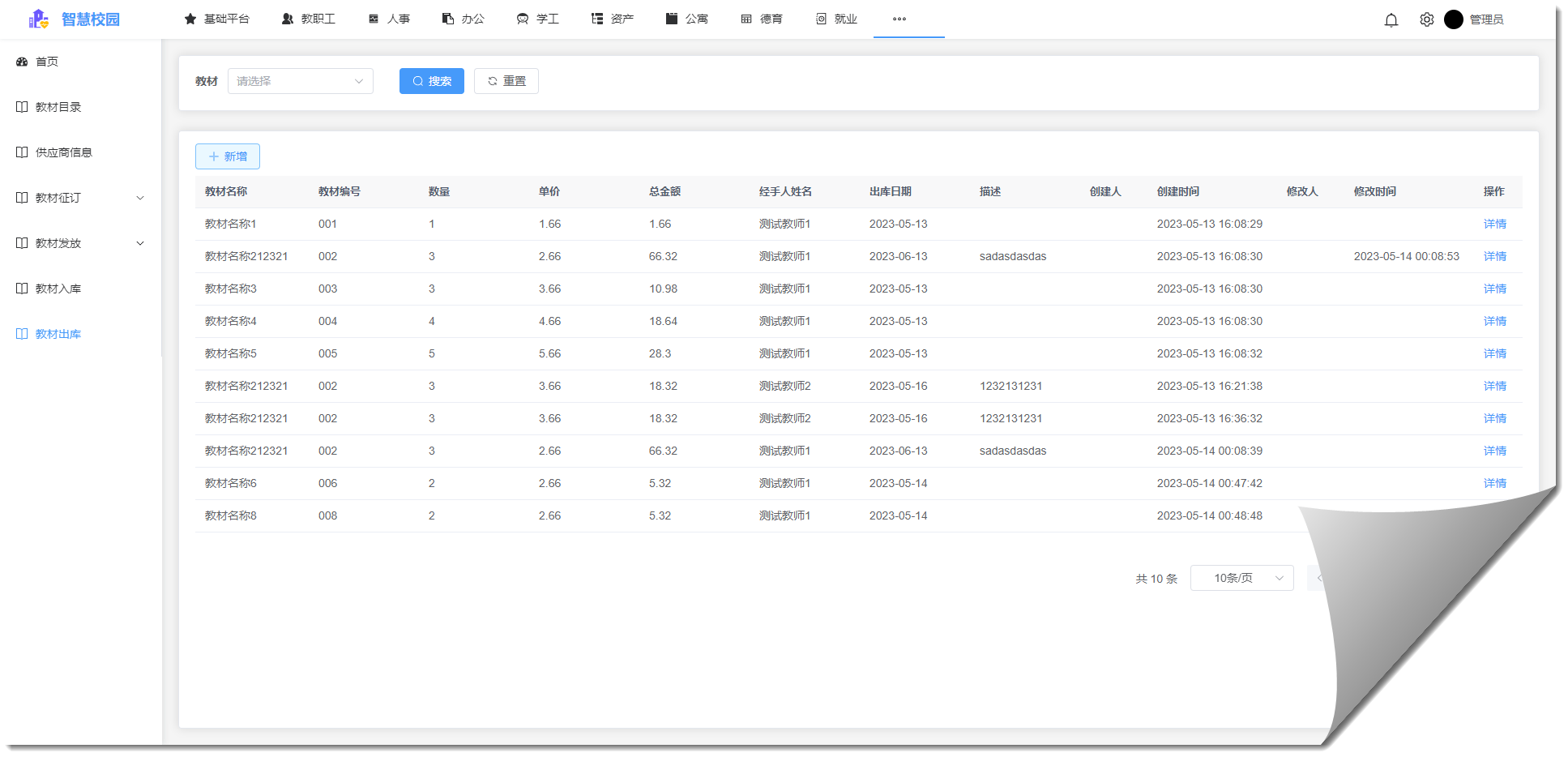Click the 首页 dashboard icon in sidebar
The image size is (1568, 757).
(x=22, y=62)
